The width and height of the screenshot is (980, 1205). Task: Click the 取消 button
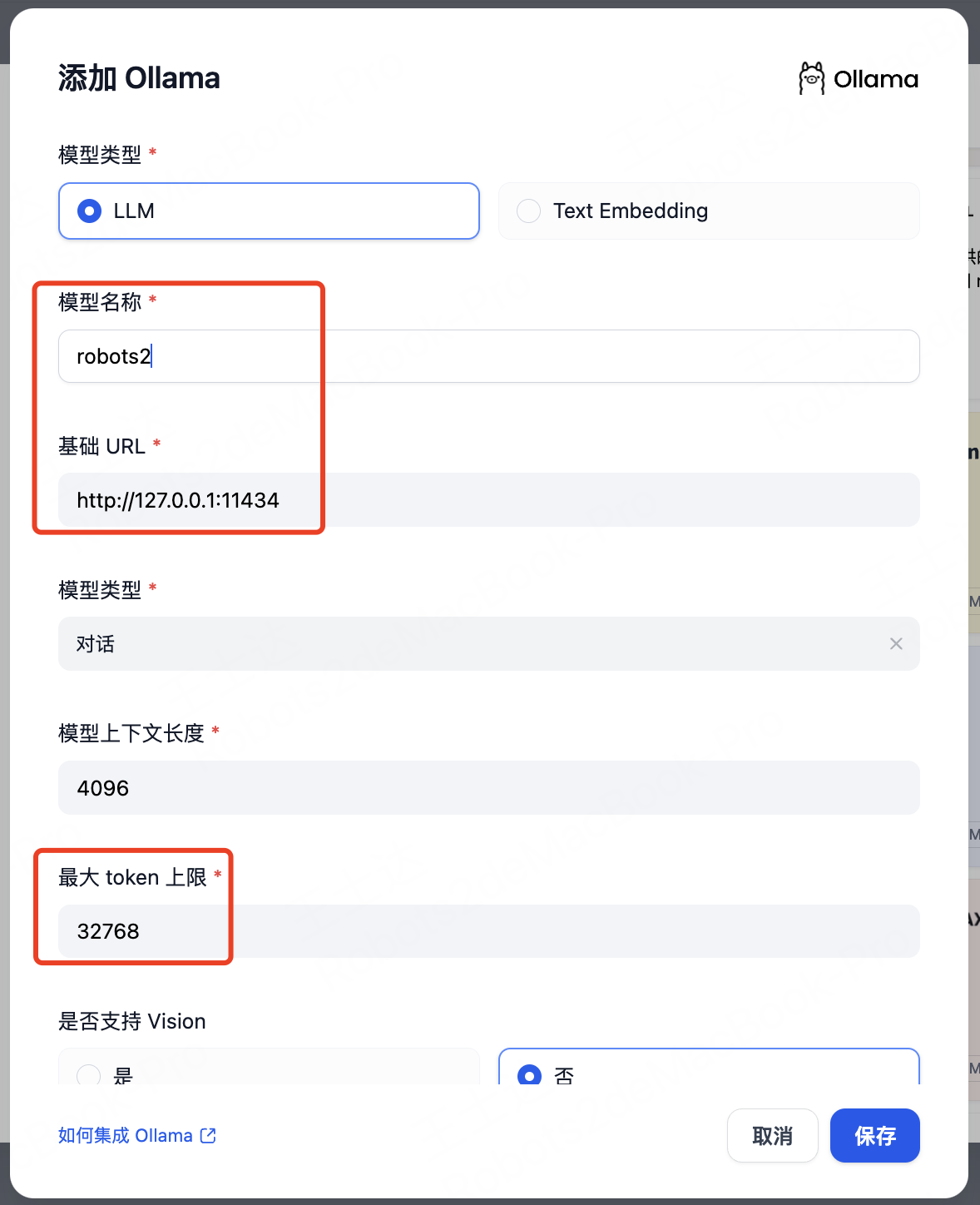[772, 1135]
